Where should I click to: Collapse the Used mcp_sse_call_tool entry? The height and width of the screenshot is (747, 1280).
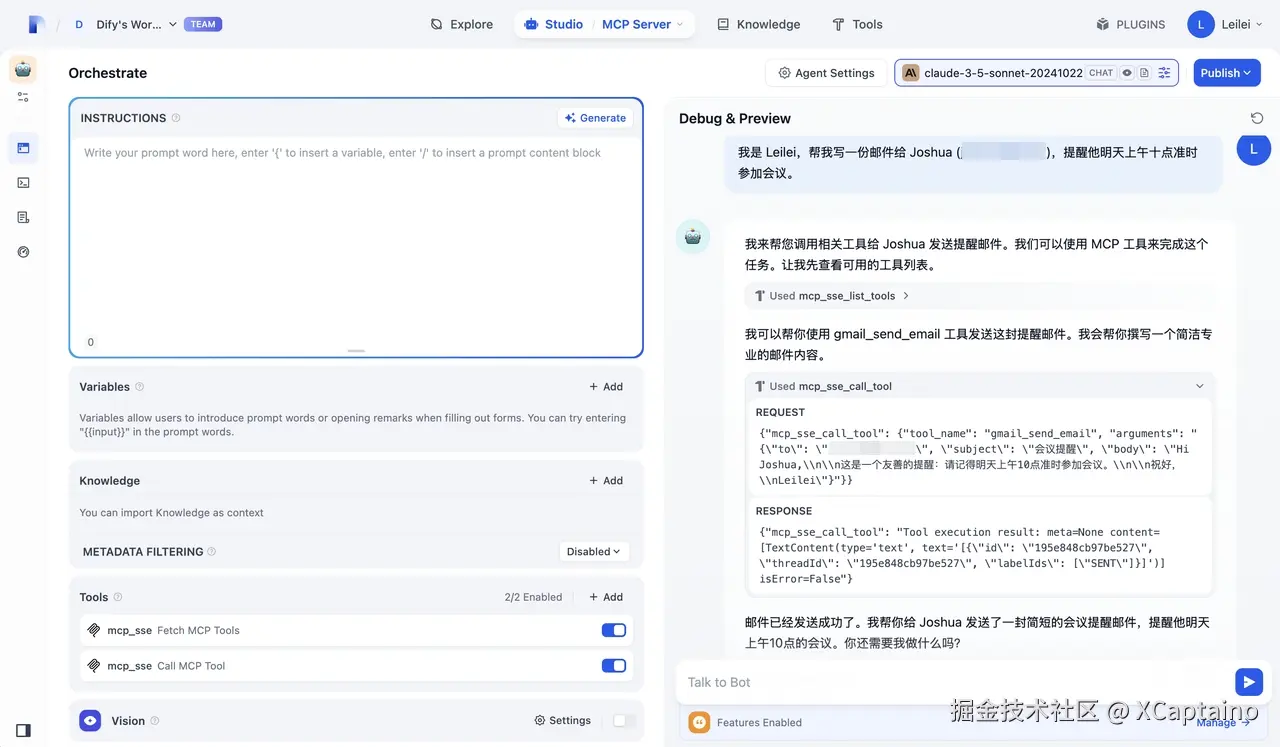coord(980,386)
